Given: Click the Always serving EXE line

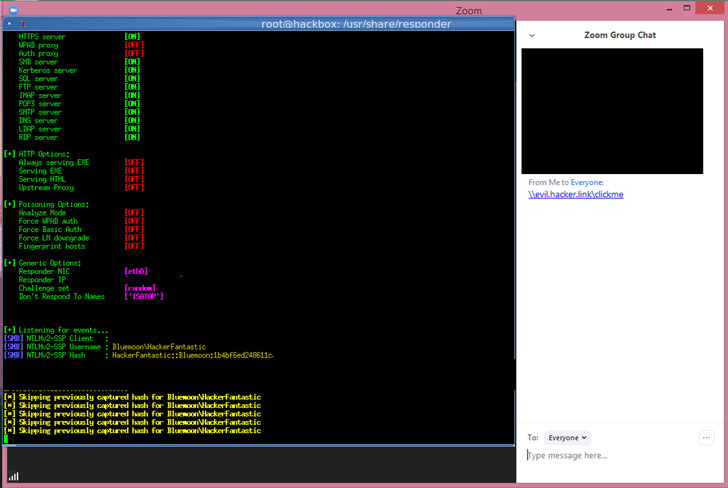Looking at the screenshot, I should (x=81, y=162).
